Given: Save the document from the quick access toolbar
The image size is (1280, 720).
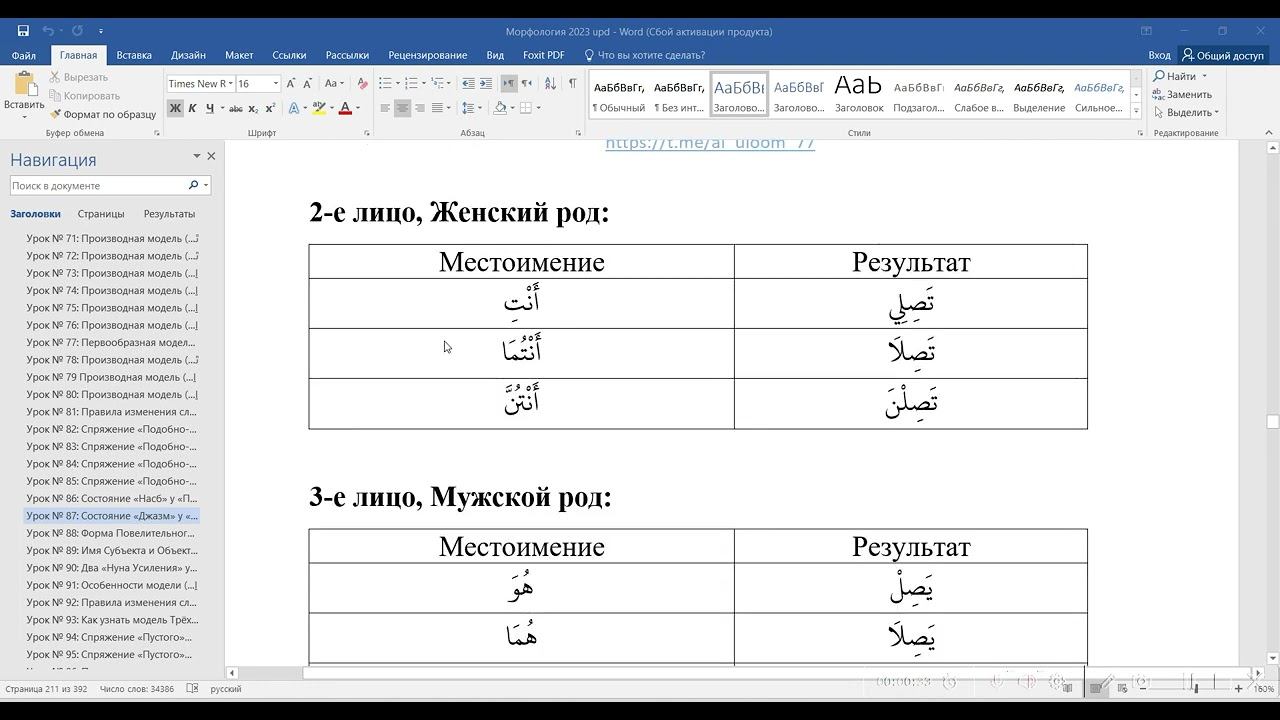Looking at the screenshot, I should [23, 31].
